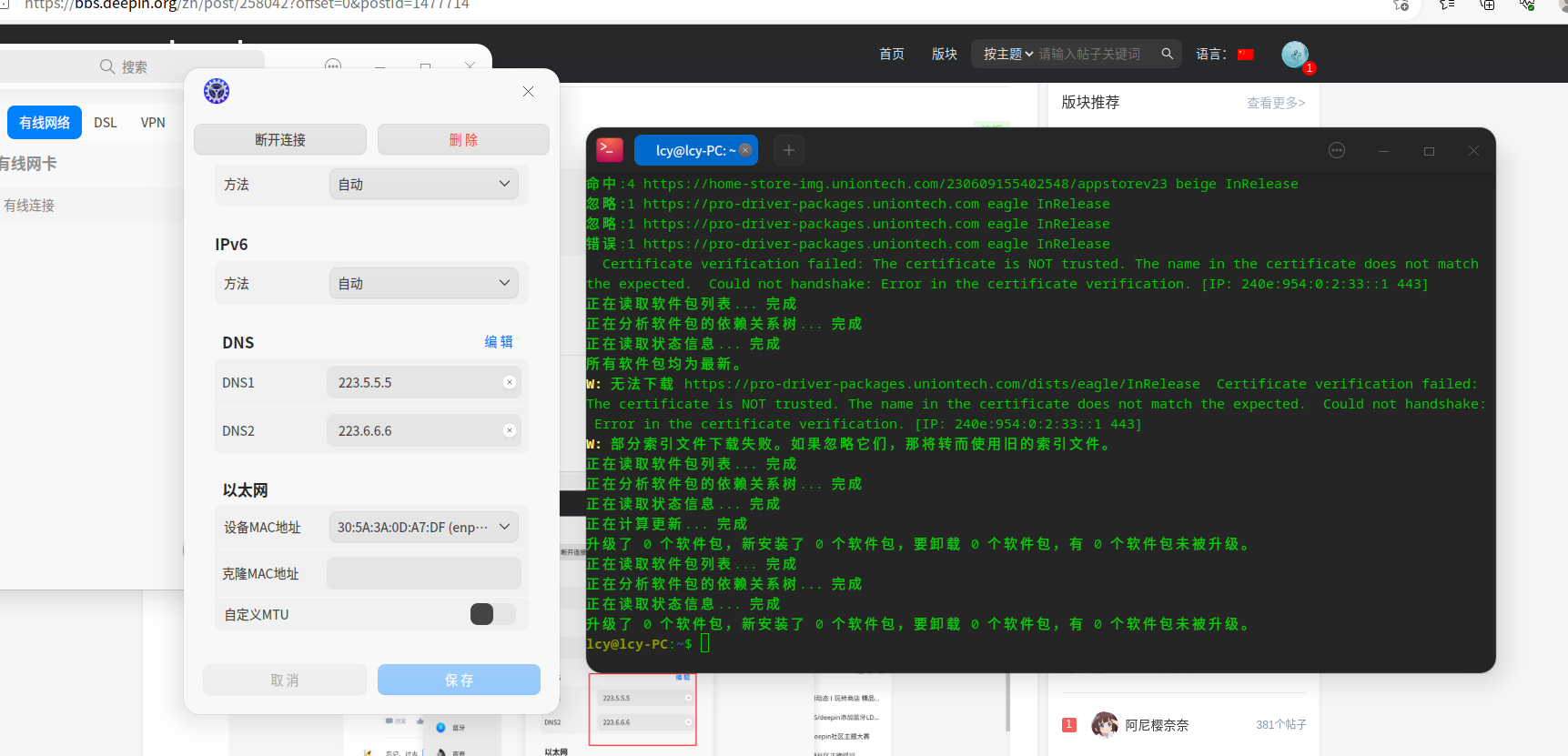
Task: Close the lcy@lcy-PC:~ terminal tab
Action: tap(745, 150)
